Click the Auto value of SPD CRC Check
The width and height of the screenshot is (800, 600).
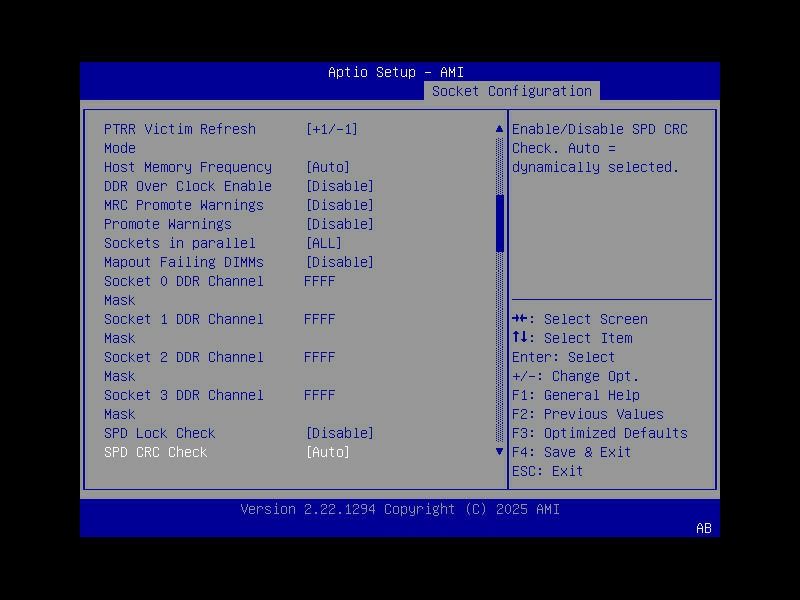[x=326, y=452]
